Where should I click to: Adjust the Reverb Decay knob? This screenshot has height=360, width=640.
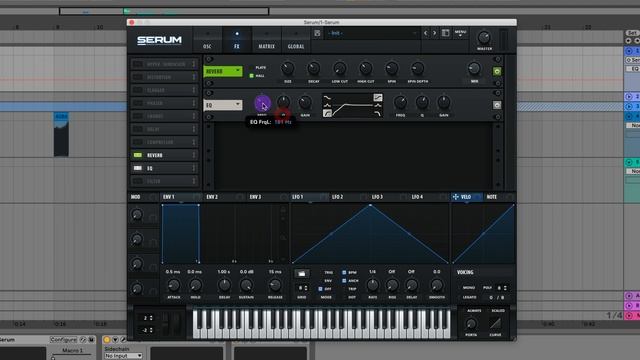pos(313,69)
